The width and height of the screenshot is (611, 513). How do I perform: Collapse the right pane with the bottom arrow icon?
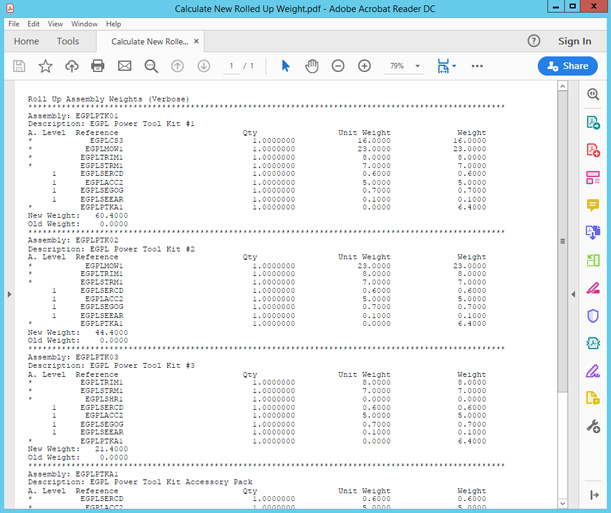pyautogui.click(x=594, y=495)
